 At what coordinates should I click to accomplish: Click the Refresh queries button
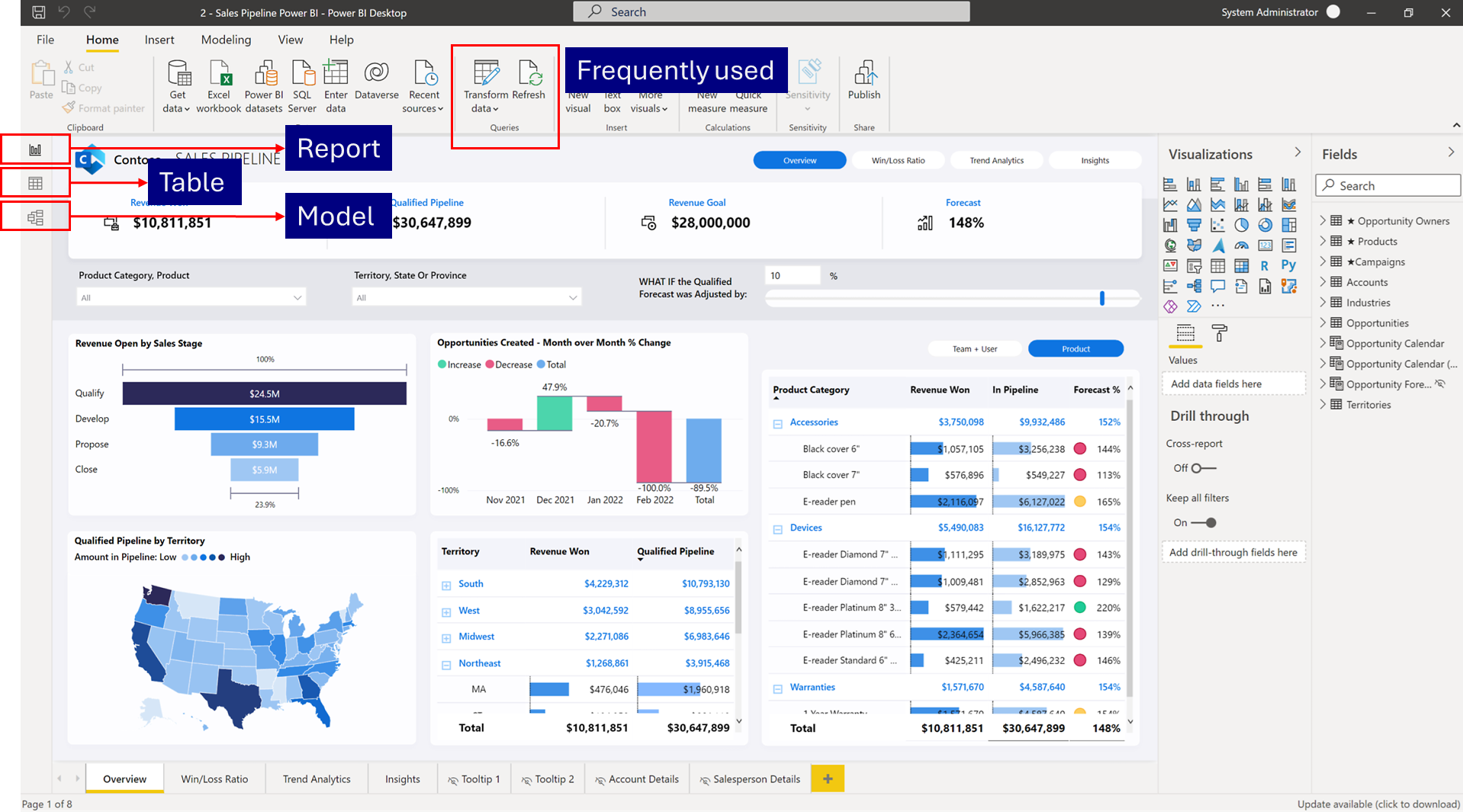tap(529, 79)
